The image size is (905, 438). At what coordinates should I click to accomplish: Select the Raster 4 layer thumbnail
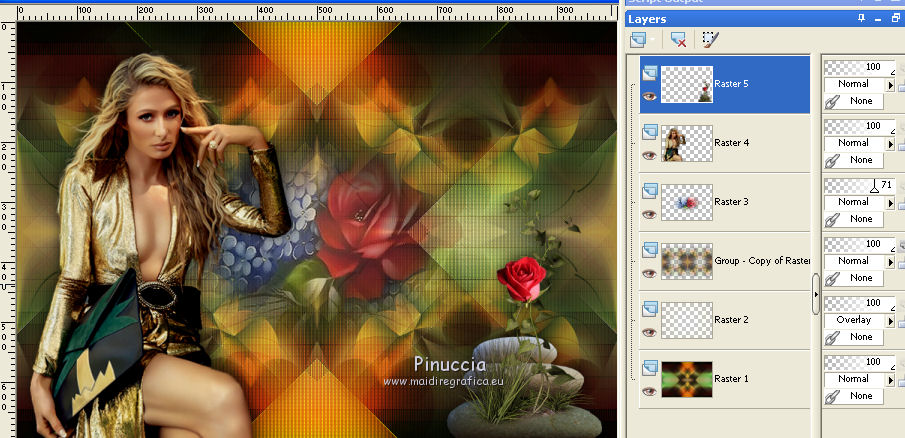(x=687, y=143)
